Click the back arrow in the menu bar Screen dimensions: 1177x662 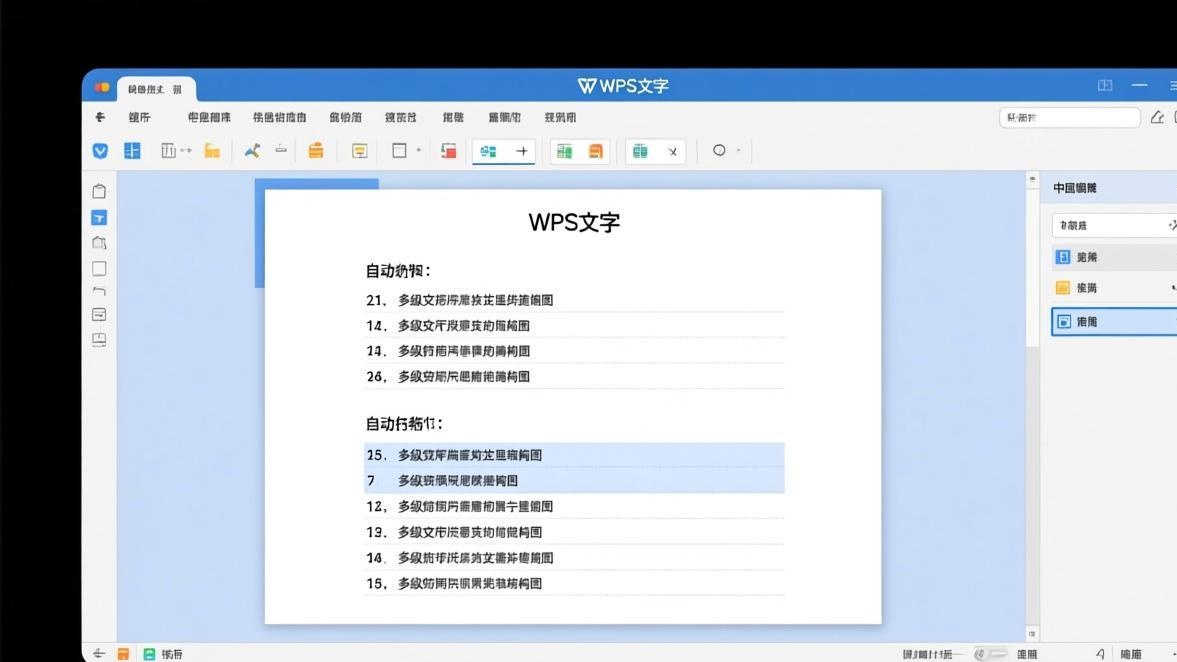100,117
